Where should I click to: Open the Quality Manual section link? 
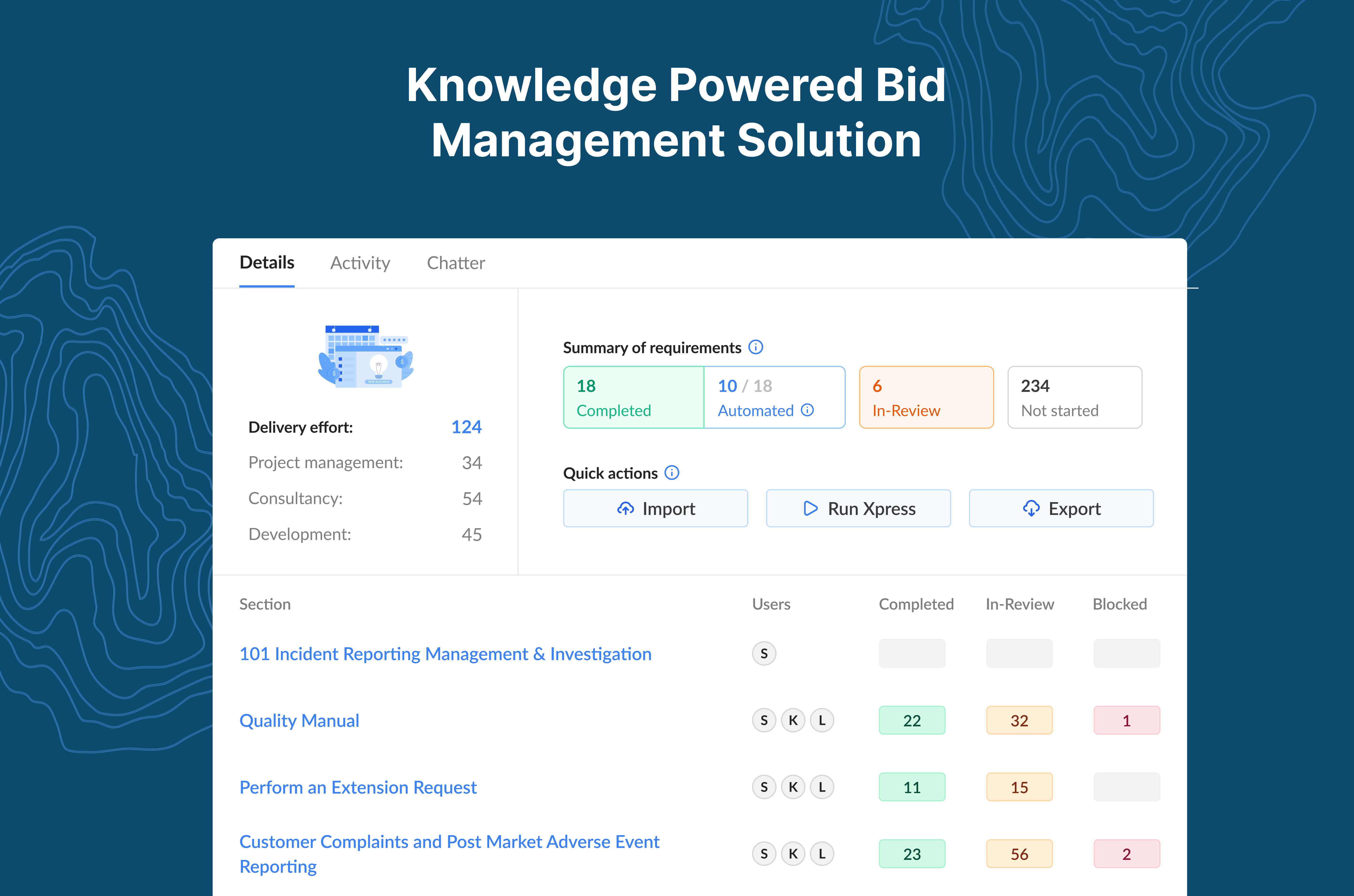coord(299,721)
